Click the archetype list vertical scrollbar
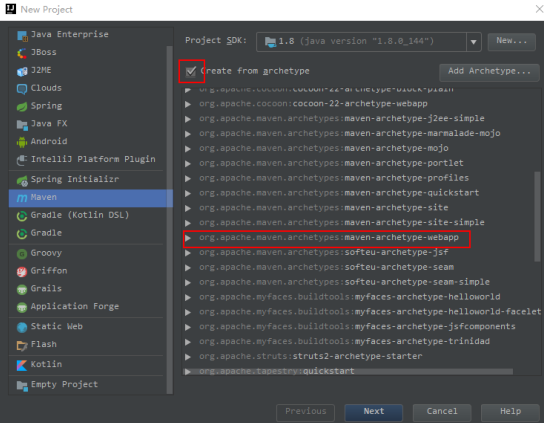Viewport: 544px width, 423px height. [537, 216]
